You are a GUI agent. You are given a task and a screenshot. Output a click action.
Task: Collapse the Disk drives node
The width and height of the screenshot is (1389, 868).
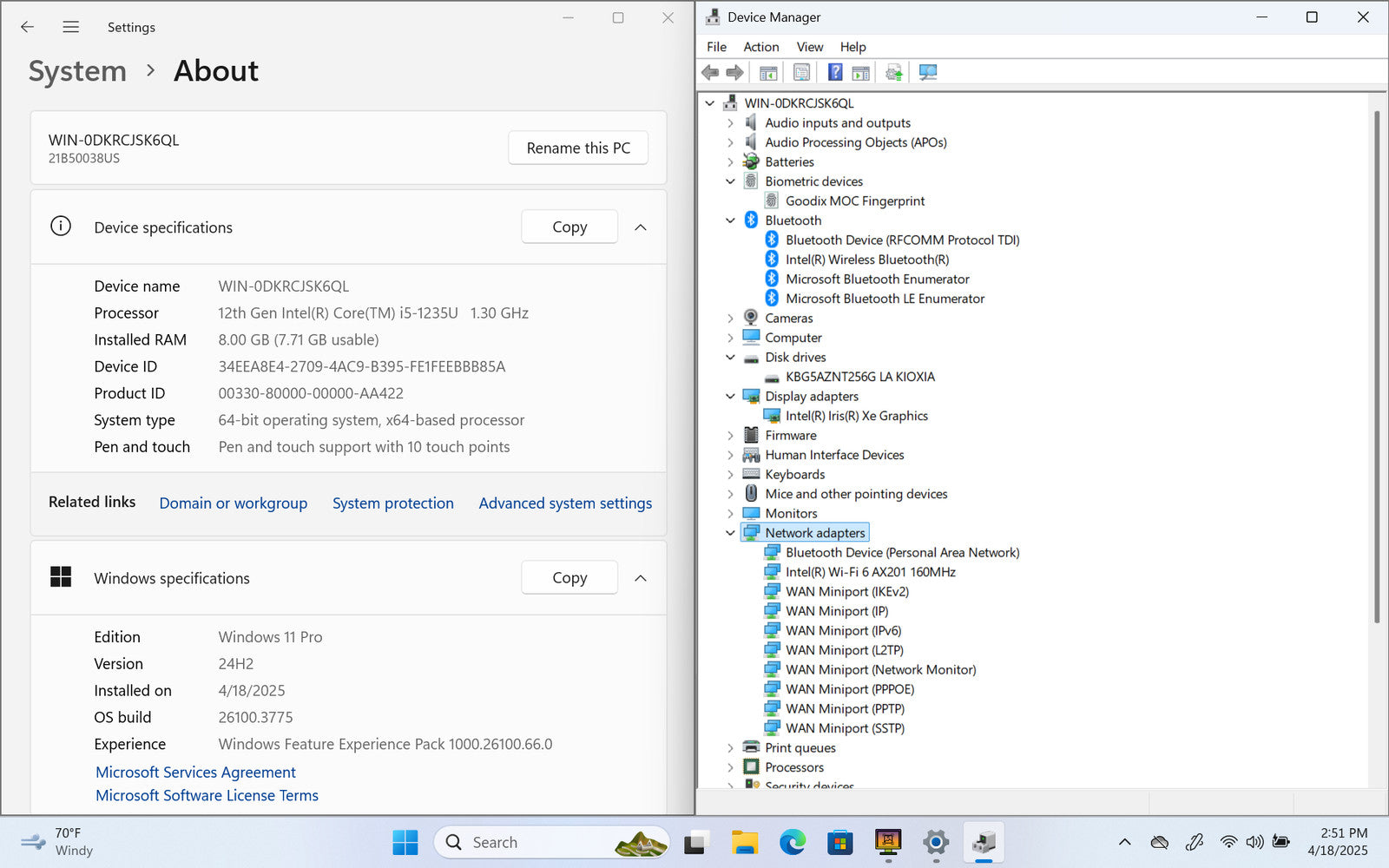pyautogui.click(x=730, y=358)
